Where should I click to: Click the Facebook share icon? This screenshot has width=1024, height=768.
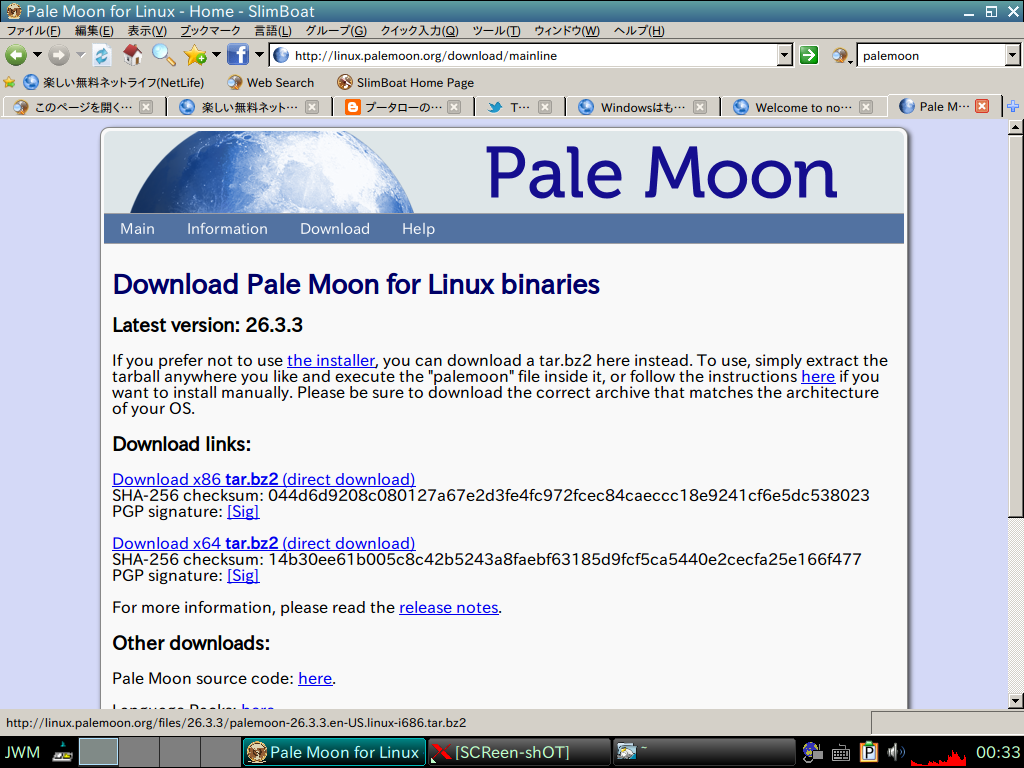pyautogui.click(x=238, y=55)
